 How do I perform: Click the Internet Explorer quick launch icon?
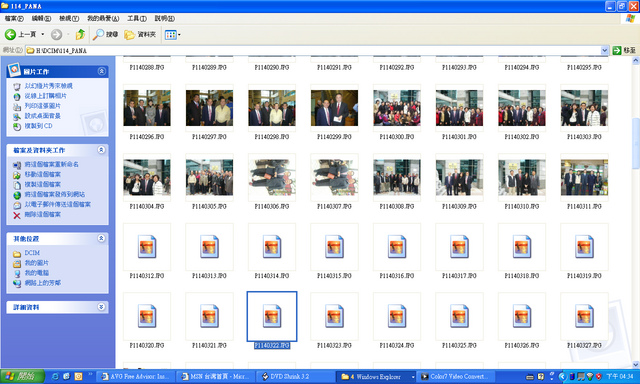pyautogui.click(x=55, y=377)
